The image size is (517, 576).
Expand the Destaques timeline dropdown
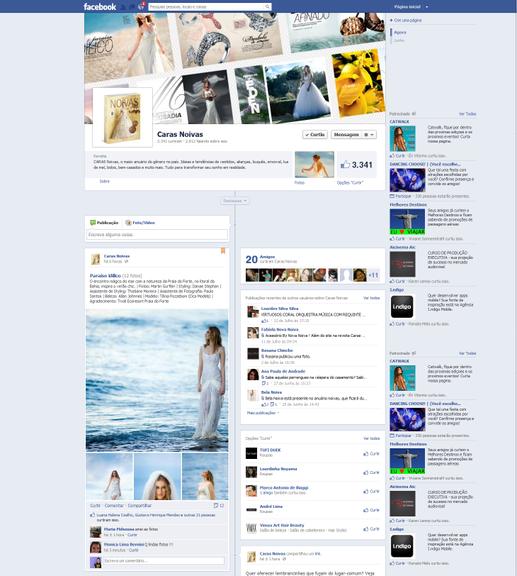click(235, 201)
